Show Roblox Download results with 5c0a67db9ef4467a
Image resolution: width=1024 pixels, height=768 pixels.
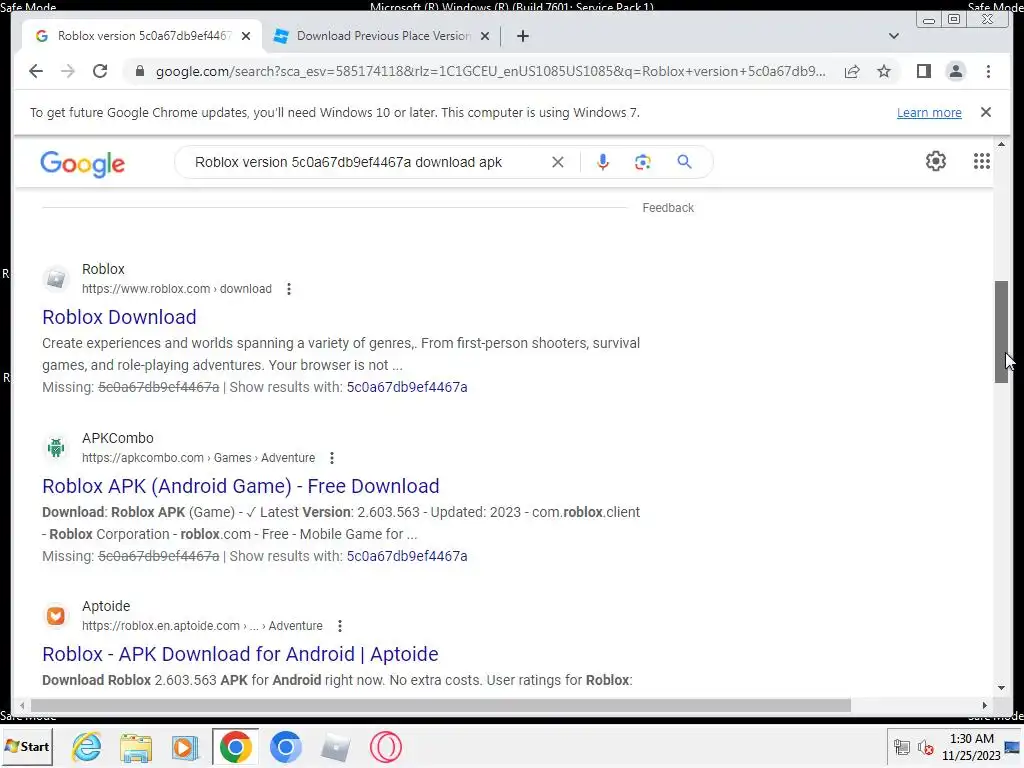(407, 387)
